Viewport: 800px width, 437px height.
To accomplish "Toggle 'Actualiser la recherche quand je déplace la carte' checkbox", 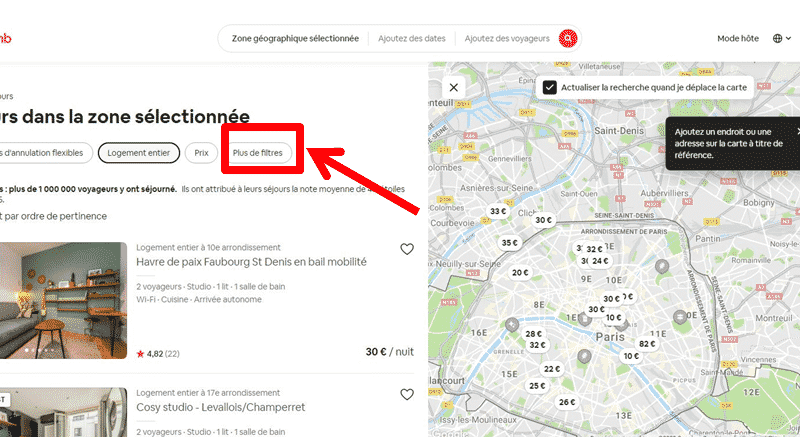I will click(549, 87).
